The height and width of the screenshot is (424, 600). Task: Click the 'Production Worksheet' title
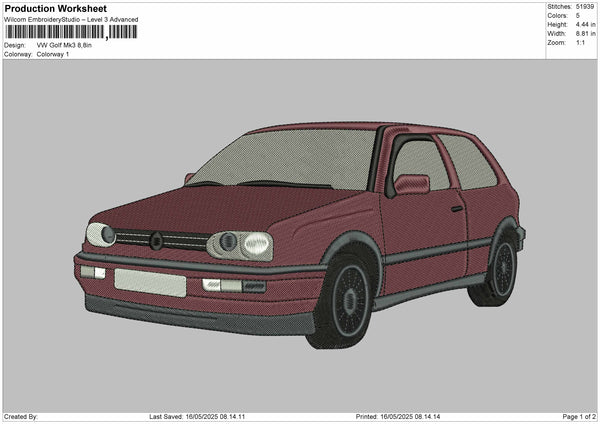click(55, 8)
